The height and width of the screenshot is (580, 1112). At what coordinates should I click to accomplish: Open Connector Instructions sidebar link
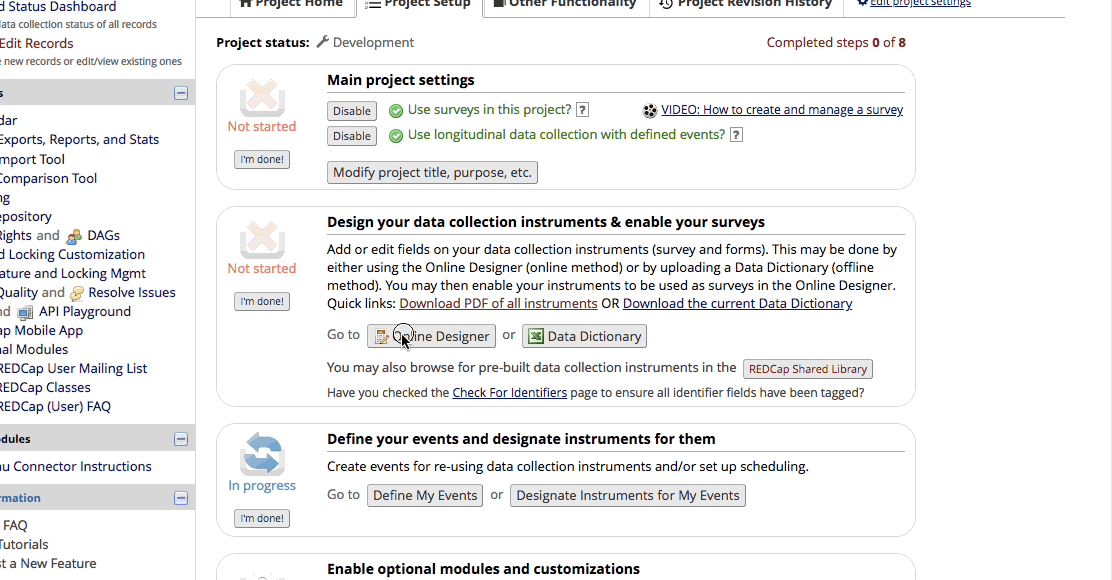(76, 467)
